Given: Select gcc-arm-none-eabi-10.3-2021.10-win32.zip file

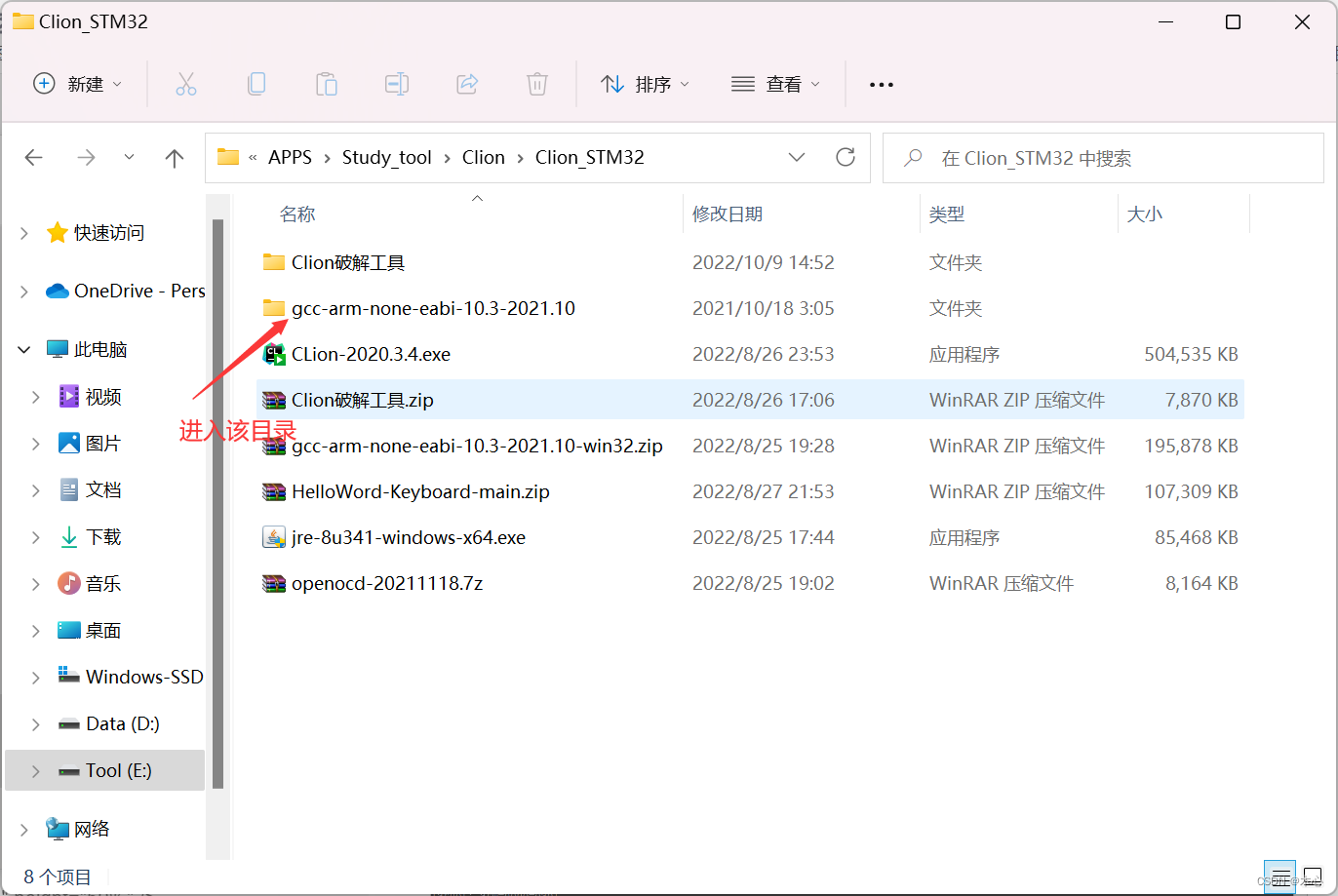Looking at the screenshot, I should point(477,446).
